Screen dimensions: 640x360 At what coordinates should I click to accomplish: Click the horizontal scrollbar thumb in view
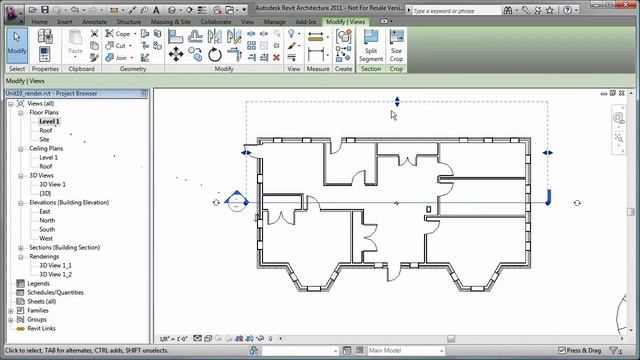coord(451,339)
